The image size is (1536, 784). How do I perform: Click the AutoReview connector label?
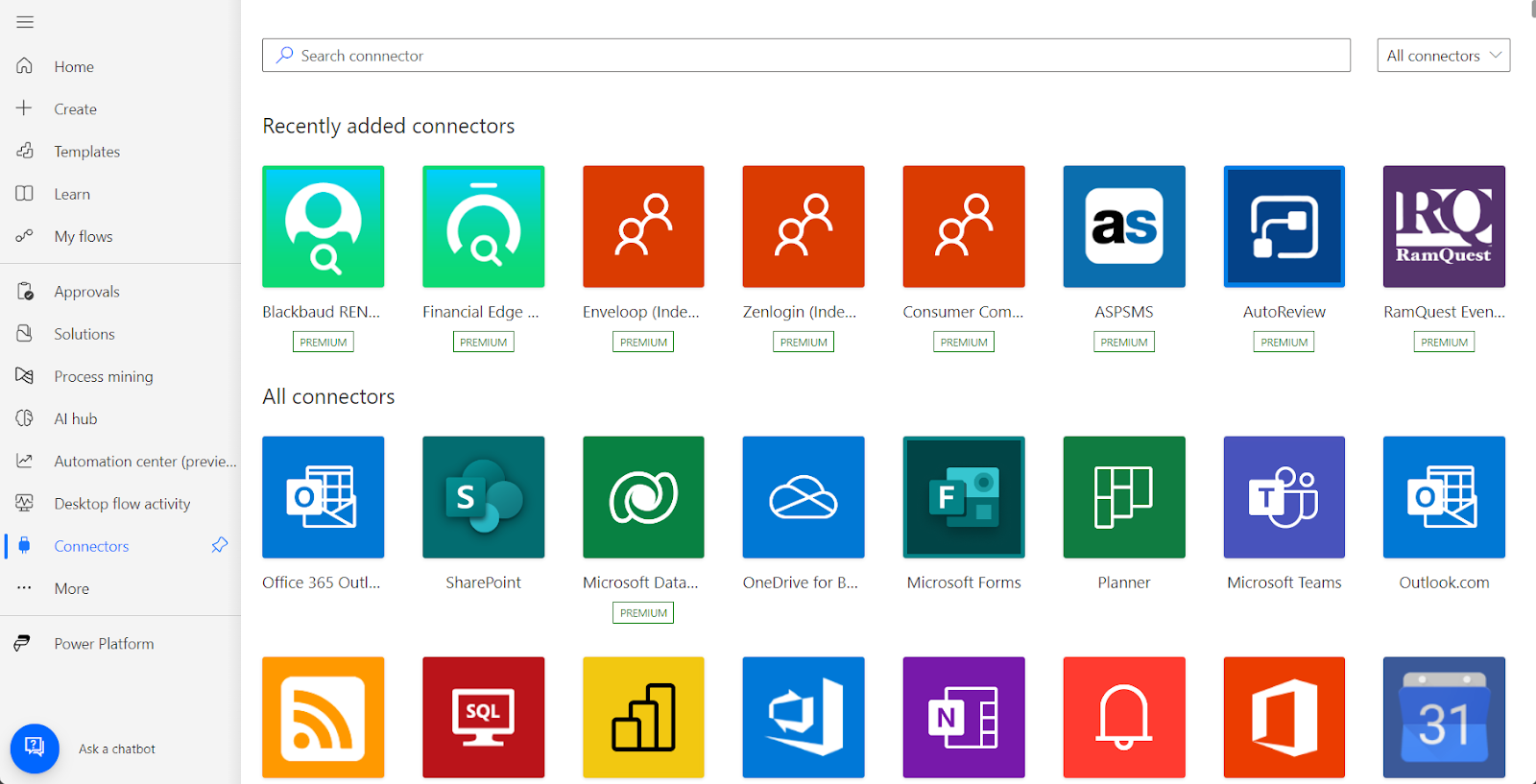[x=1284, y=312]
